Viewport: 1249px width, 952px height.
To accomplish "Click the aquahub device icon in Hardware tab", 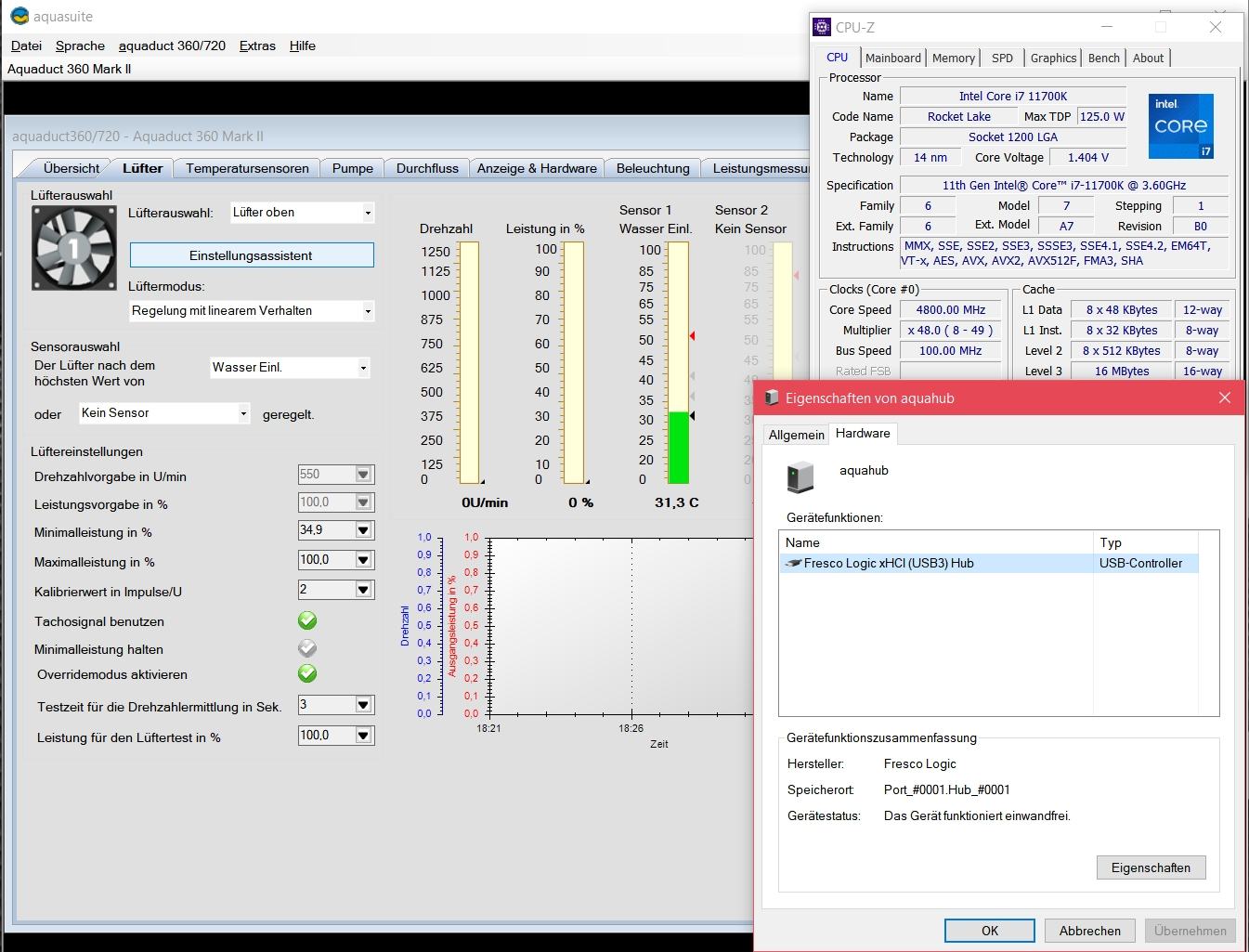I will [x=800, y=476].
